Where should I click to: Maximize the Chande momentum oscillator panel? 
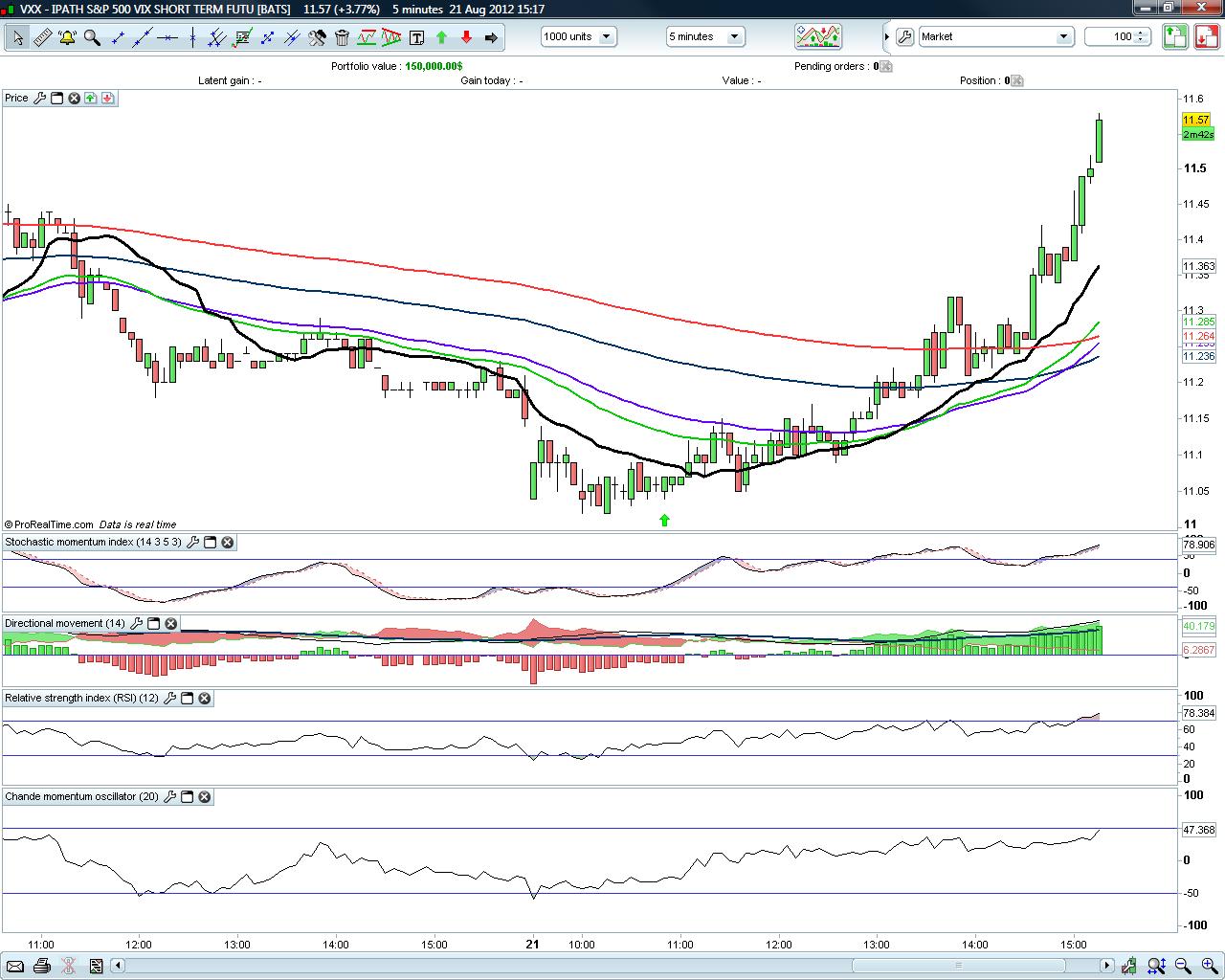pyautogui.click(x=188, y=796)
